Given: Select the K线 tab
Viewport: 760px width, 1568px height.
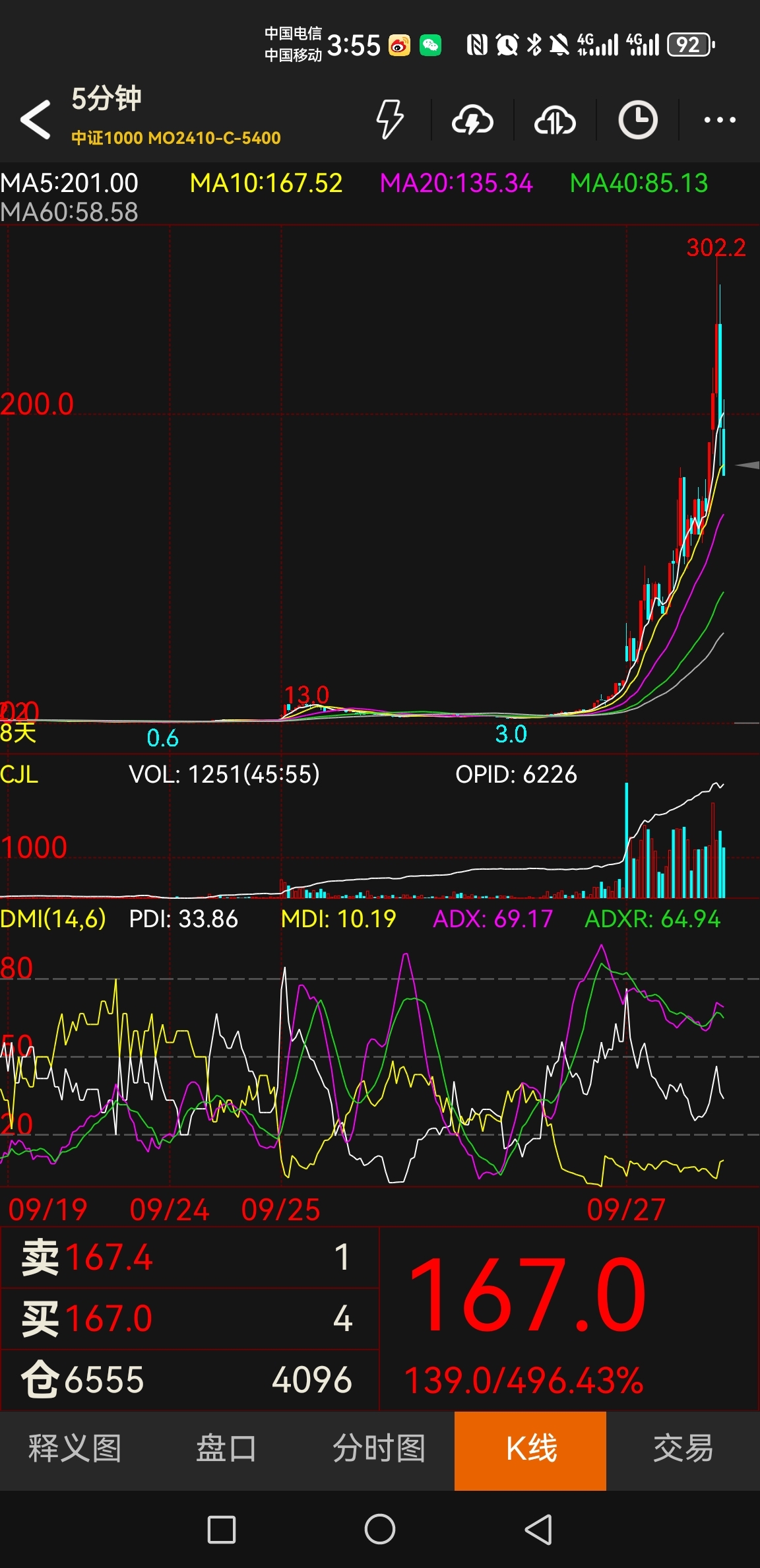Looking at the screenshot, I should [530, 1449].
